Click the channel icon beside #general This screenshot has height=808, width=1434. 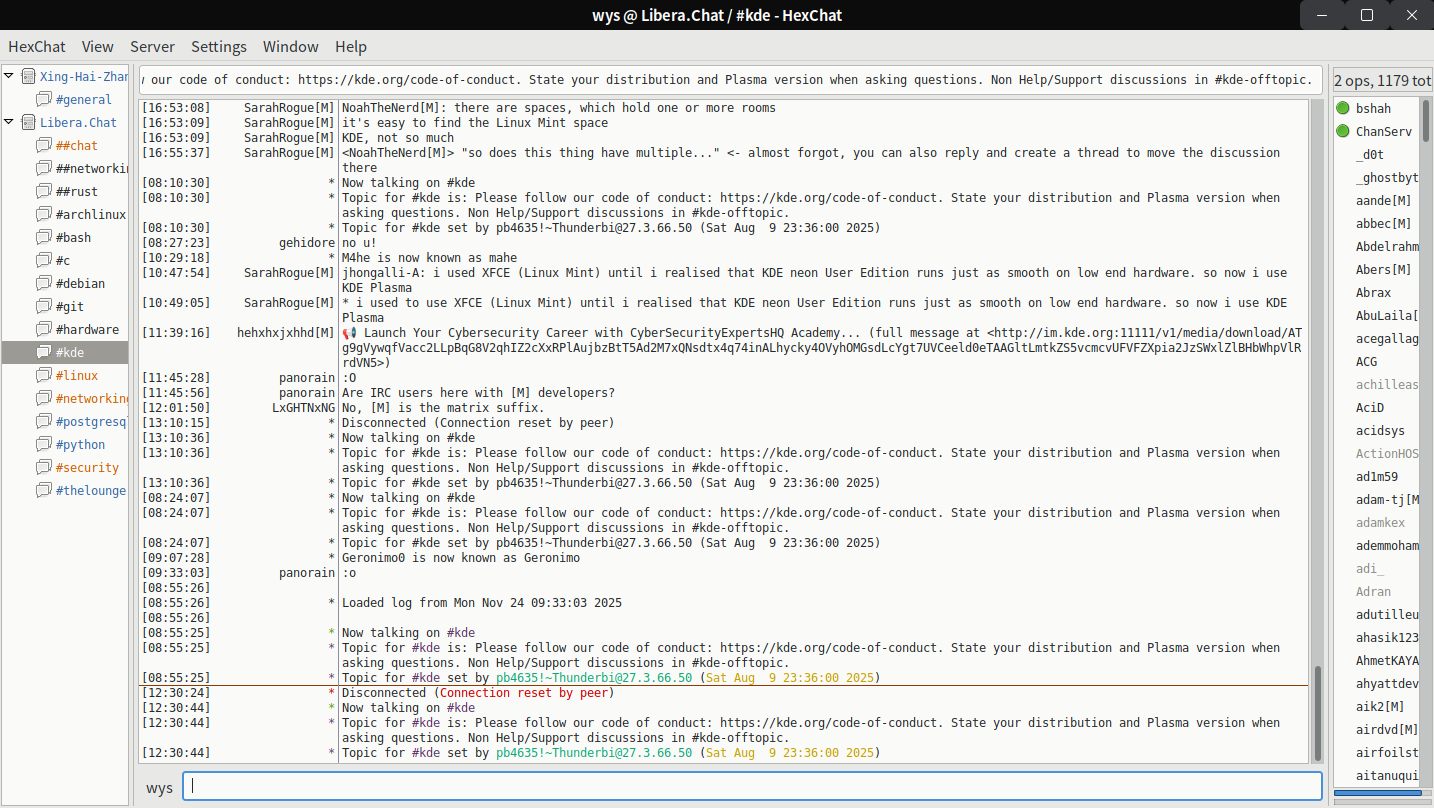43,100
